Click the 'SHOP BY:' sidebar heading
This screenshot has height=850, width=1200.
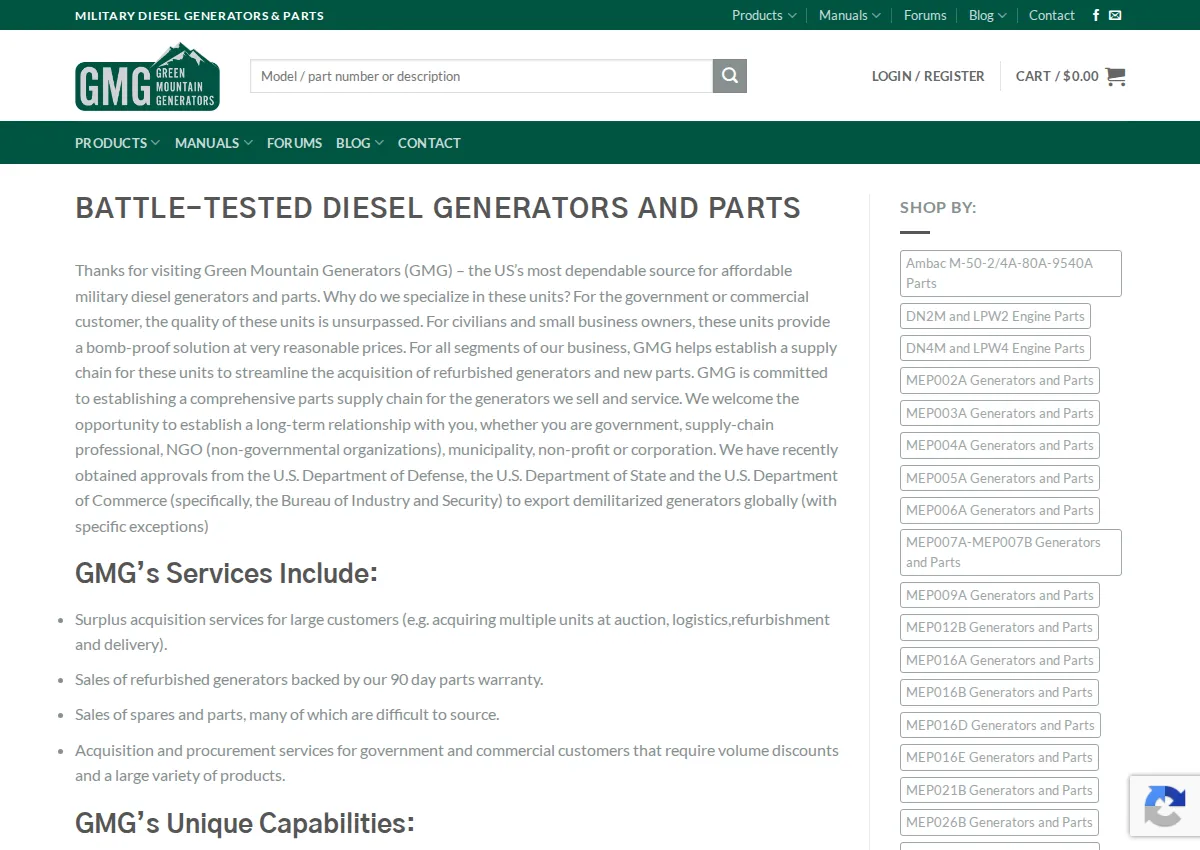click(x=938, y=207)
